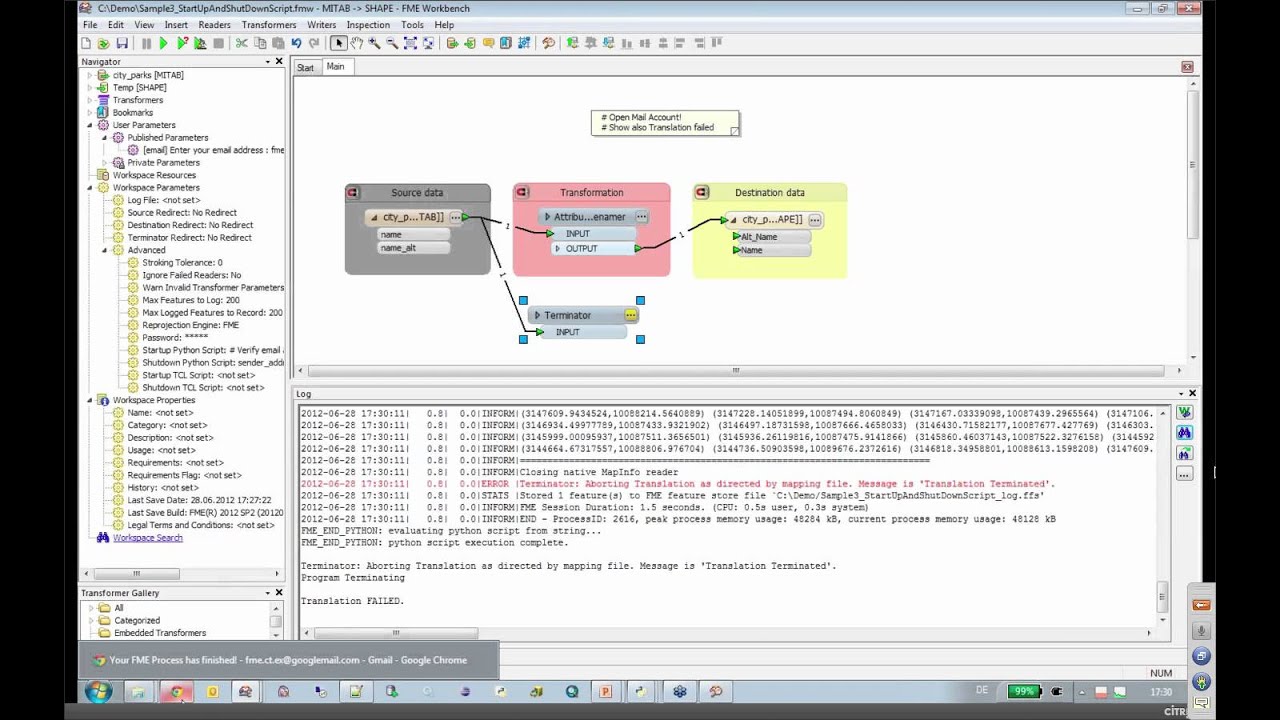Click the Windows Start button
This screenshot has height=720, width=1280.
point(98,691)
